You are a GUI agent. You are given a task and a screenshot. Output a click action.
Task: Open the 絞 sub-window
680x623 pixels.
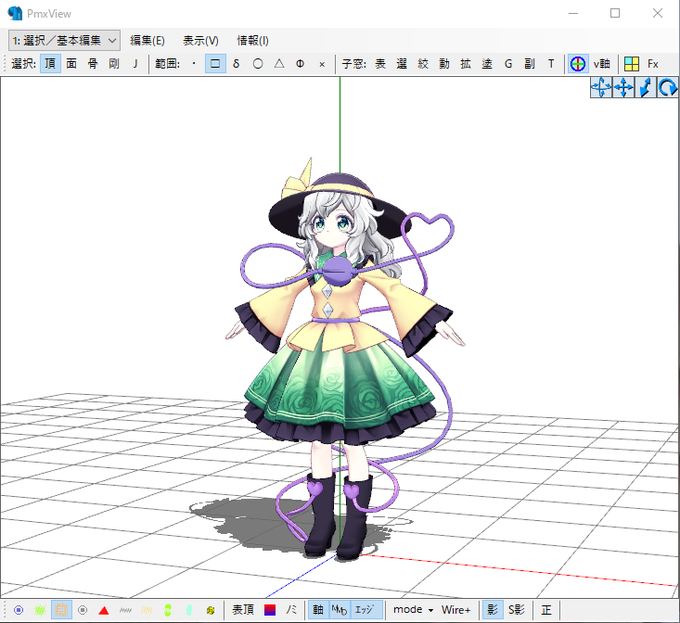point(423,64)
